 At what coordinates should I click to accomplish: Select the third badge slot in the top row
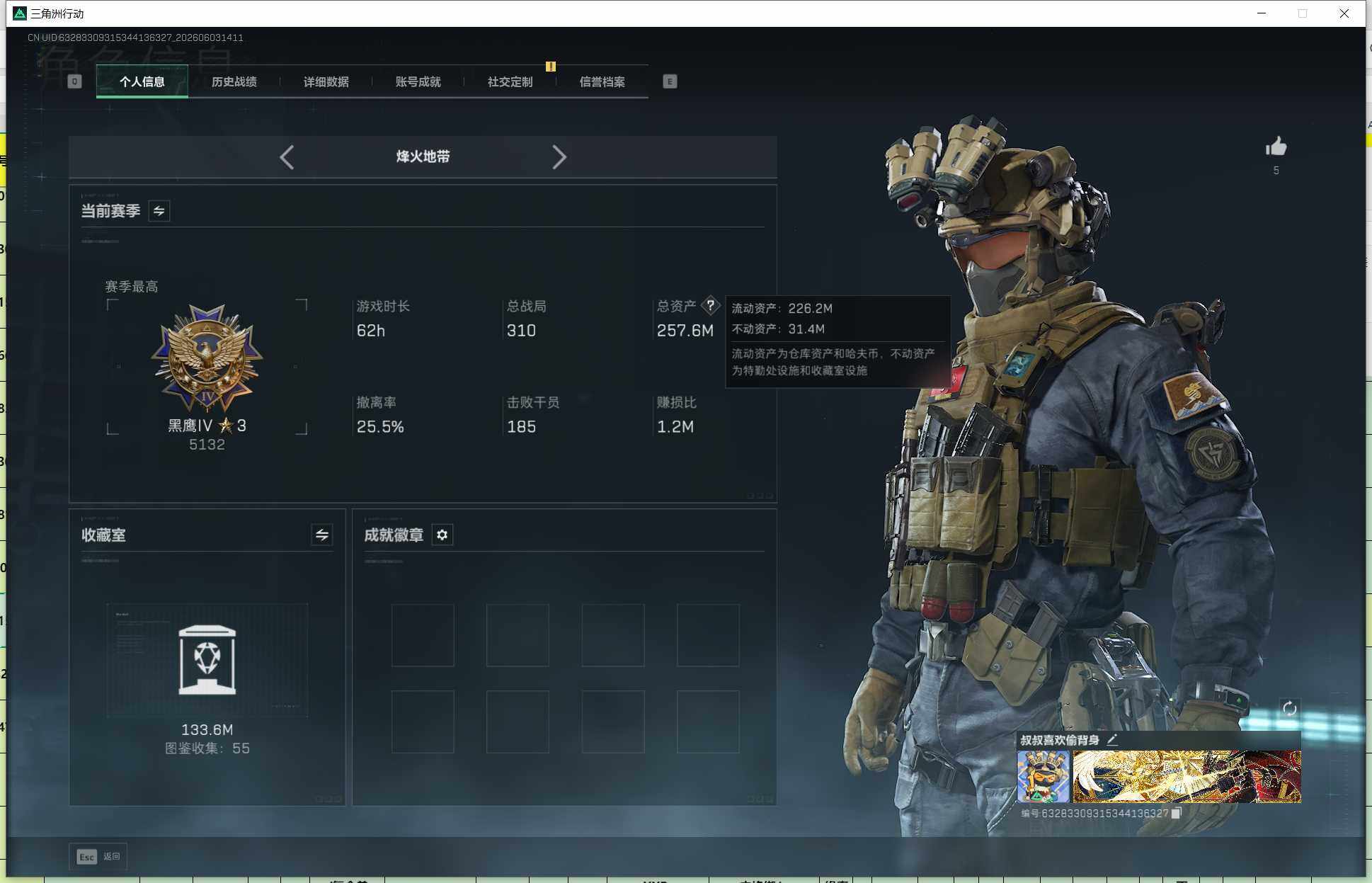point(613,635)
